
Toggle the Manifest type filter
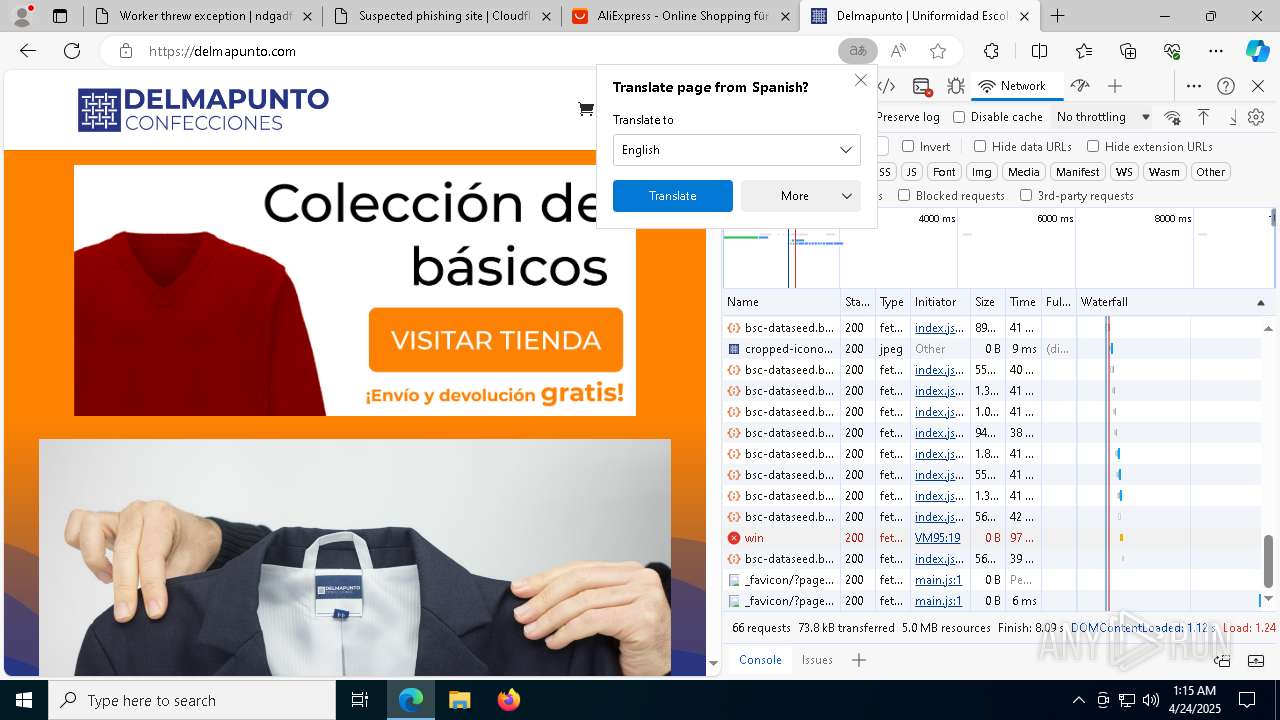(x=1077, y=172)
